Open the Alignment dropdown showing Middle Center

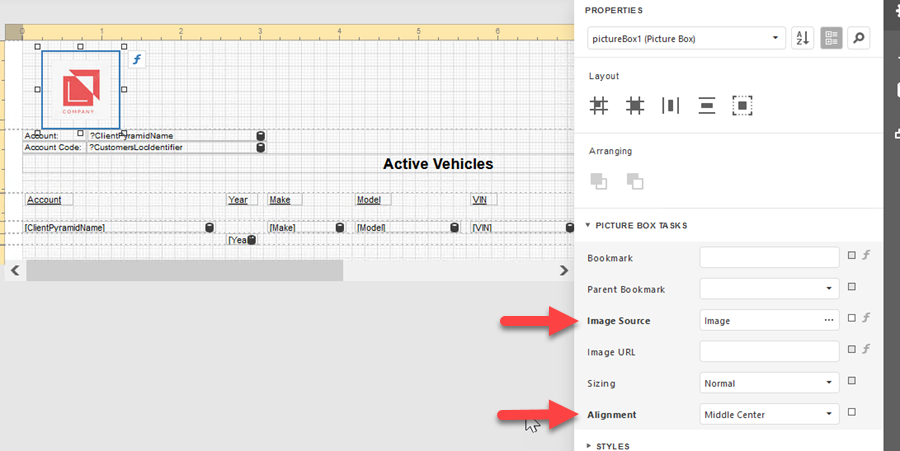click(769, 413)
